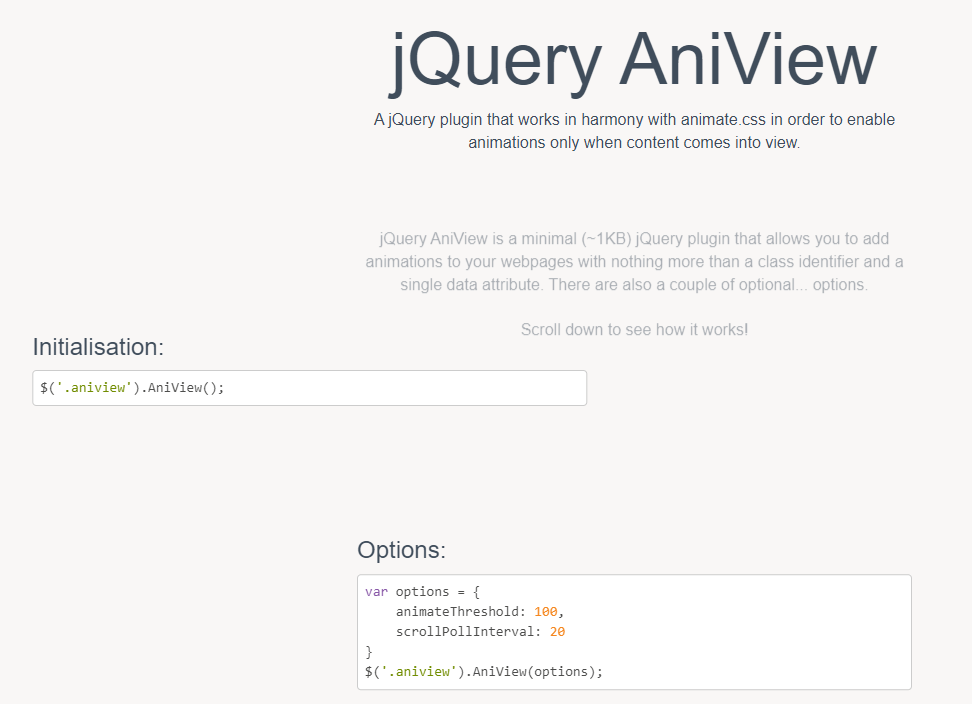Screen dimensions: 972x704
Task: Click the 'scrollPollInterval: 20' code line
Action: coord(480,631)
